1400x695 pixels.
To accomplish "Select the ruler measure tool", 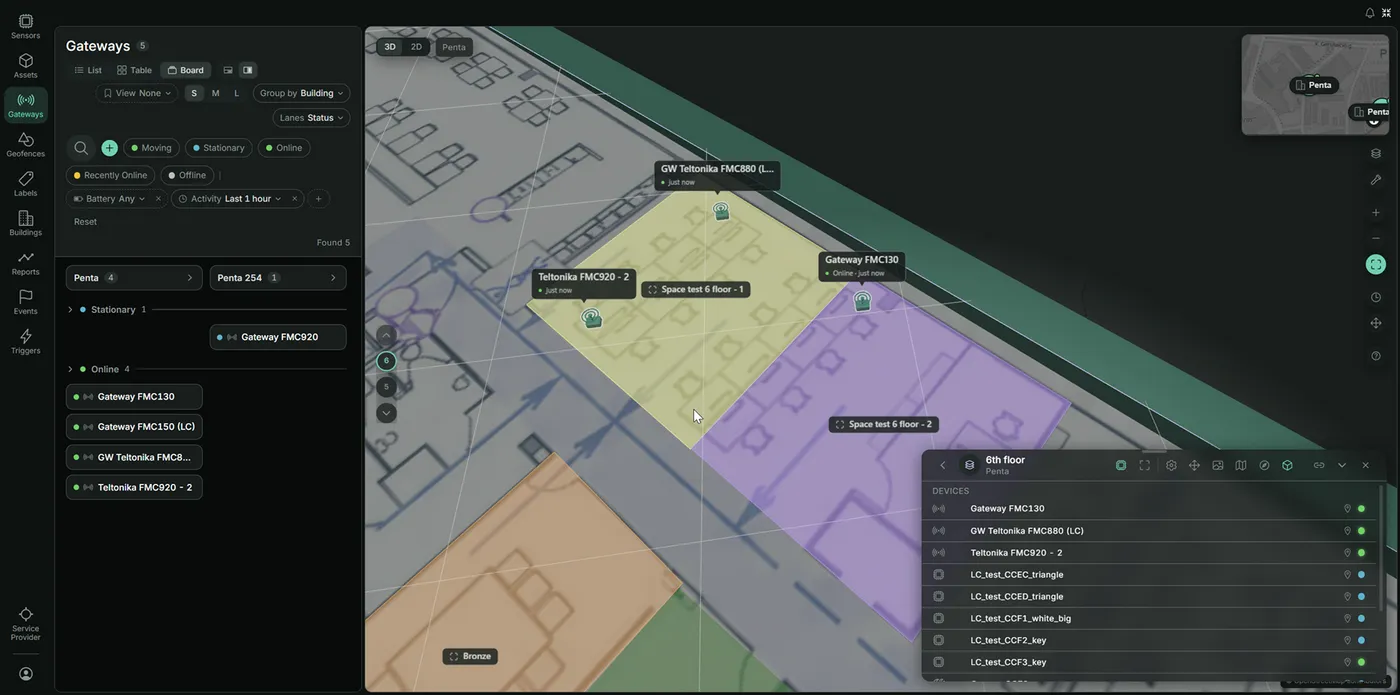I will coord(1376,180).
